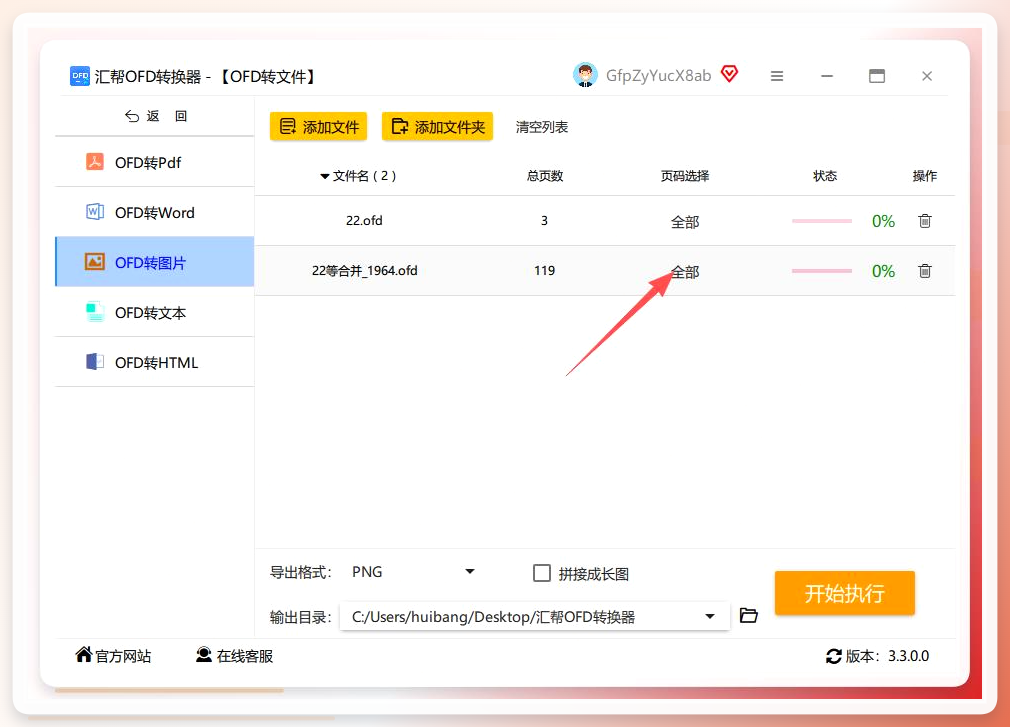
Task: Click page count 119
Action: pos(544,270)
